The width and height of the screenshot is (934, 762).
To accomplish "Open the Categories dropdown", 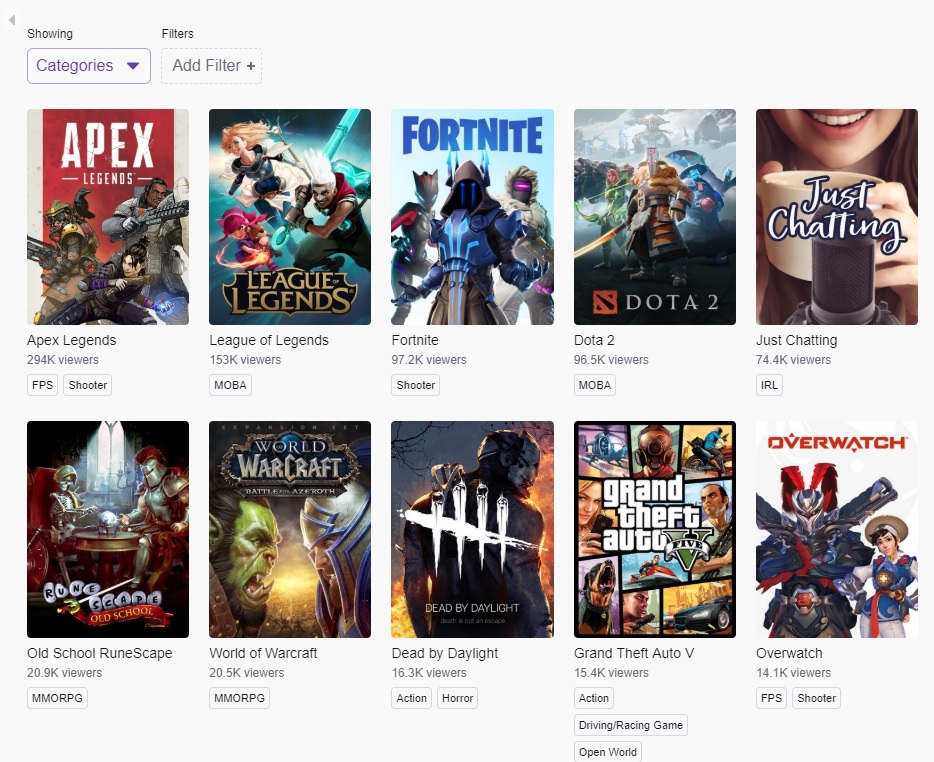I will pyautogui.click(x=88, y=66).
